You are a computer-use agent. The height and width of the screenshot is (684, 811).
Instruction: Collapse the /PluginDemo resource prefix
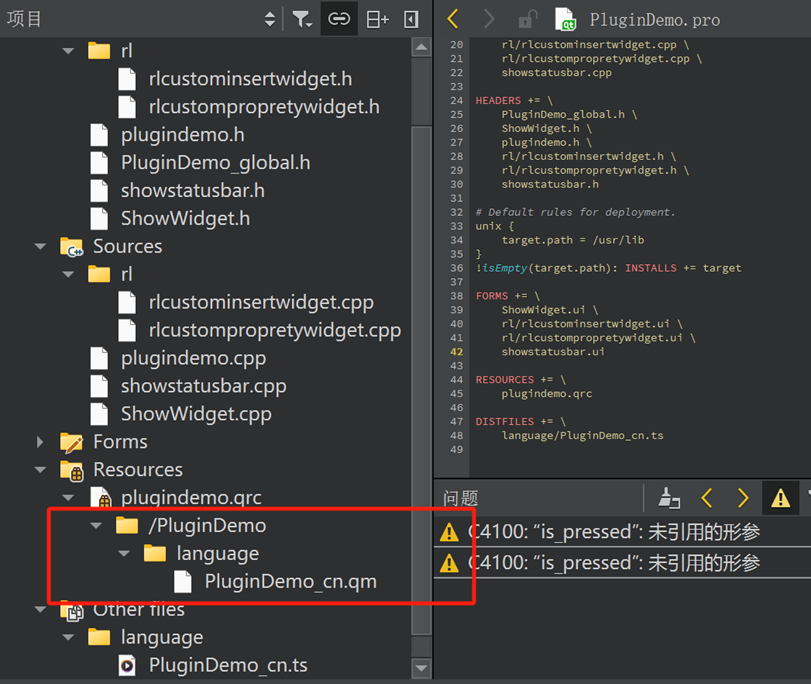point(96,526)
